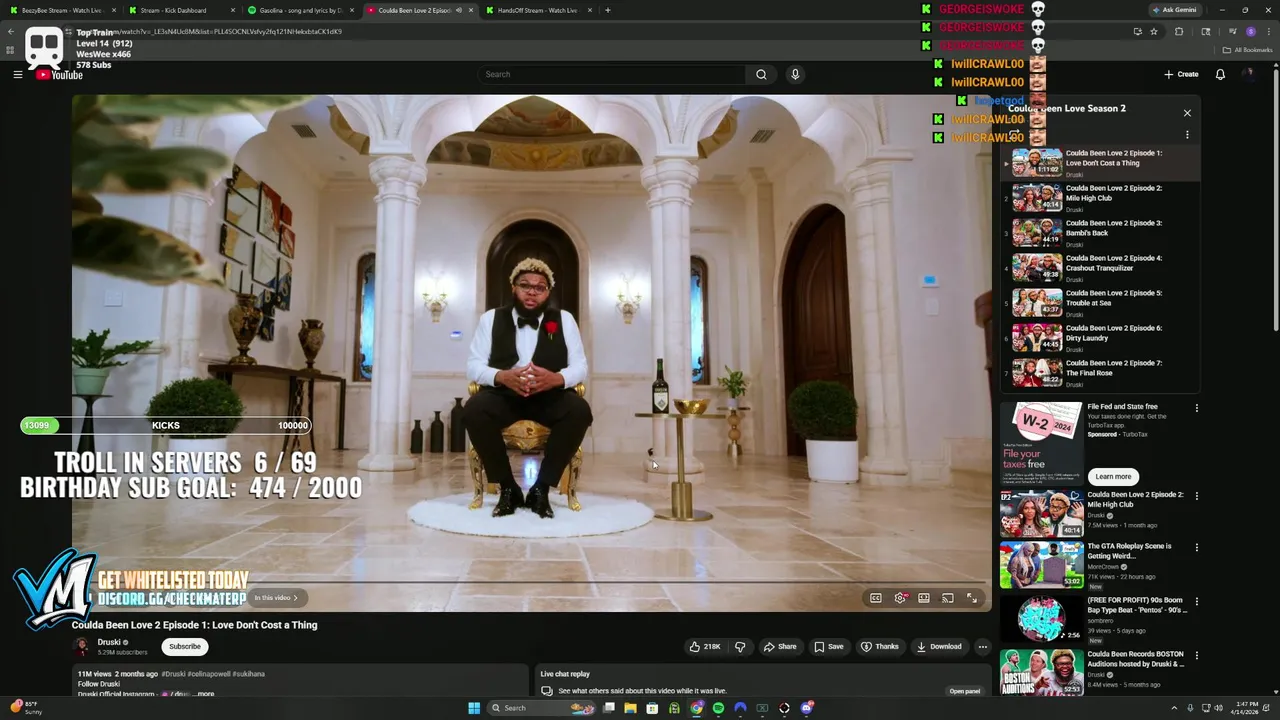Select Episode 6: Dirty Laundry
This screenshot has height=720, width=1280.
(1100, 338)
